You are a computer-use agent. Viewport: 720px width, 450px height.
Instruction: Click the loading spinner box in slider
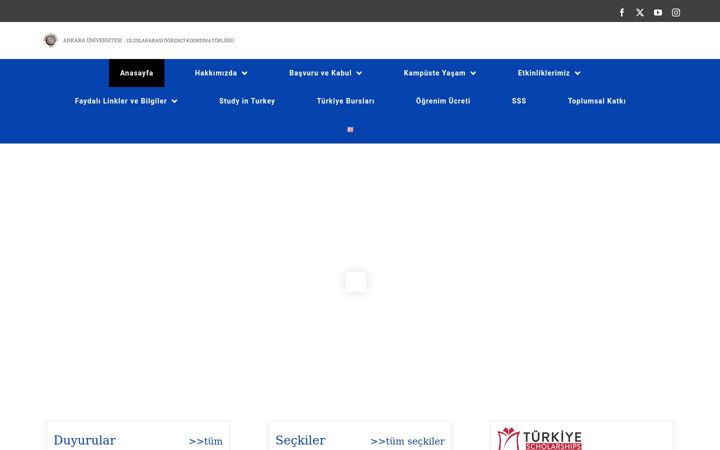356,282
